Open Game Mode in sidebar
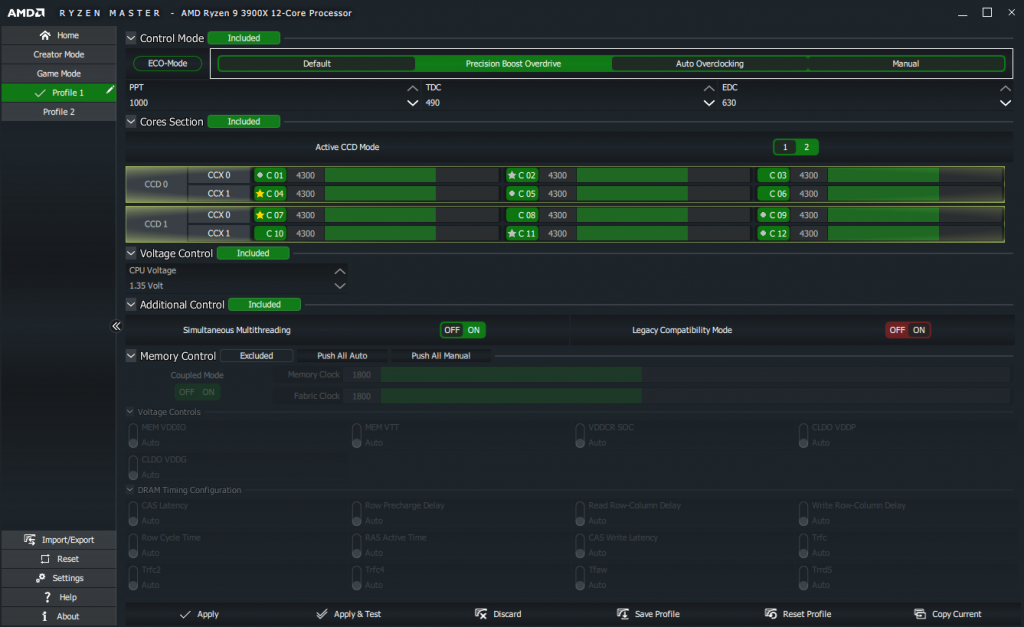 (x=59, y=74)
